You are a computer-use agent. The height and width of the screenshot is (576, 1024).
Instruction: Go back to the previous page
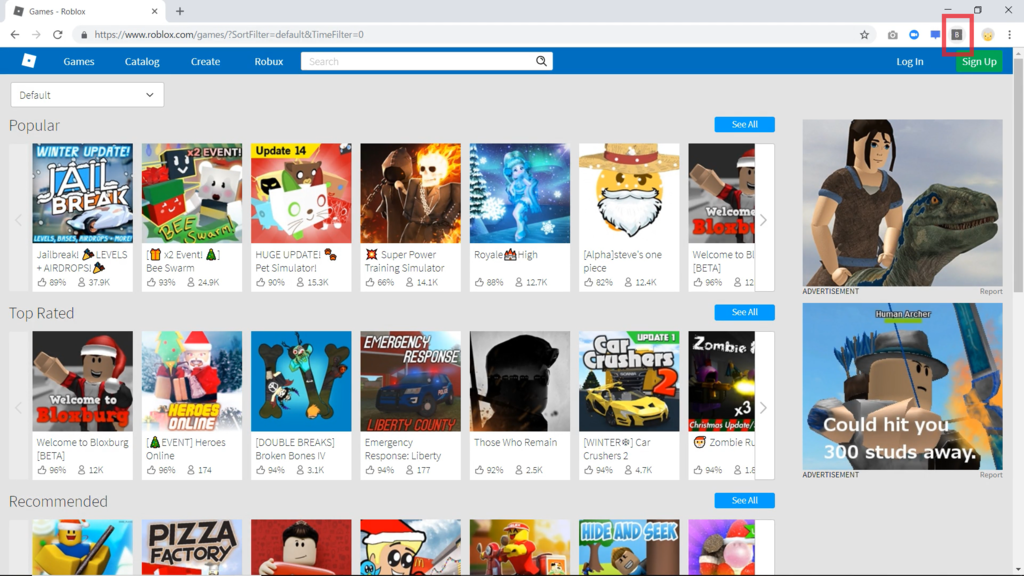tap(14, 35)
